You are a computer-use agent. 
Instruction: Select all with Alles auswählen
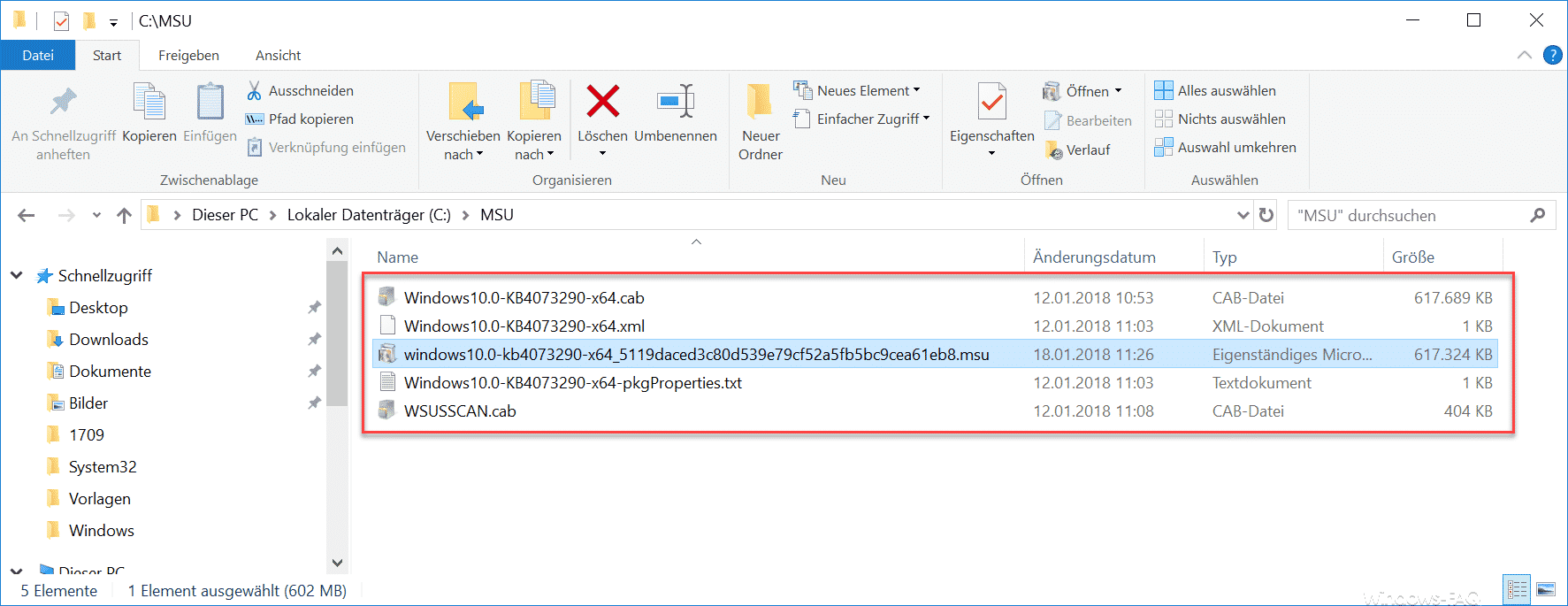1216,90
